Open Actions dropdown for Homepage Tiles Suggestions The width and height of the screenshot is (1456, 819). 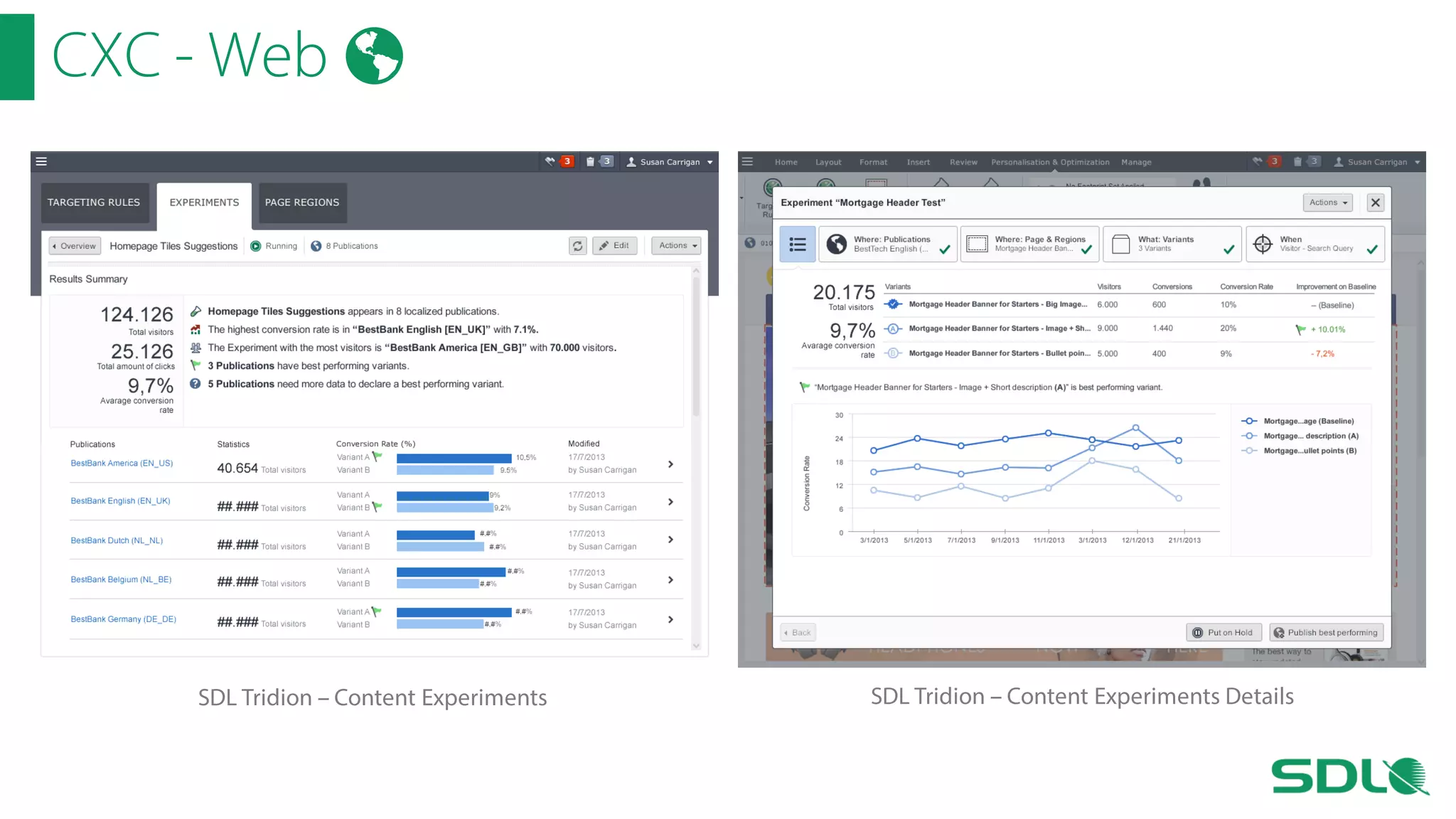676,246
